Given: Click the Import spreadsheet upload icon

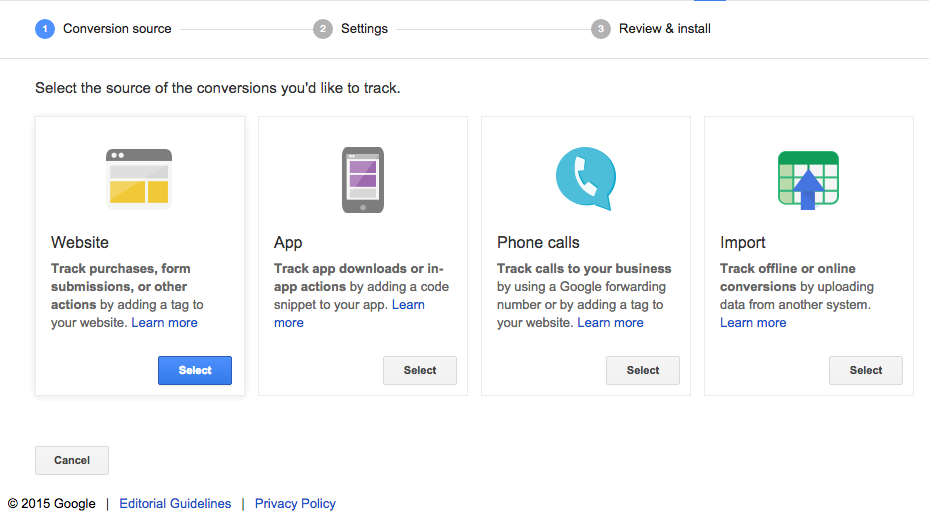Looking at the screenshot, I should pos(808,180).
